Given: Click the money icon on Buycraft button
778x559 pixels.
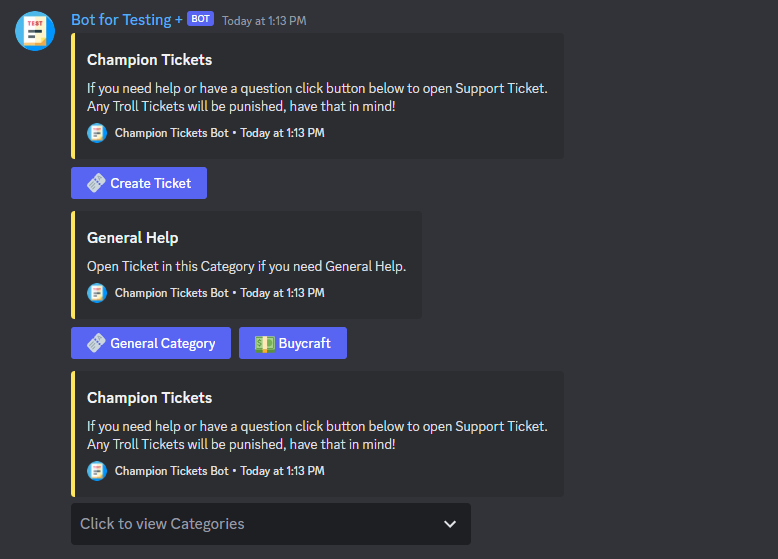Looking at the screenshot, I should tap(264, 343).
